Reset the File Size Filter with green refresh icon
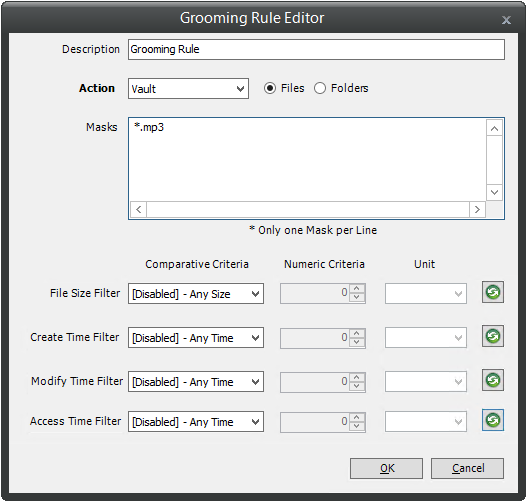 coord(493,292)
